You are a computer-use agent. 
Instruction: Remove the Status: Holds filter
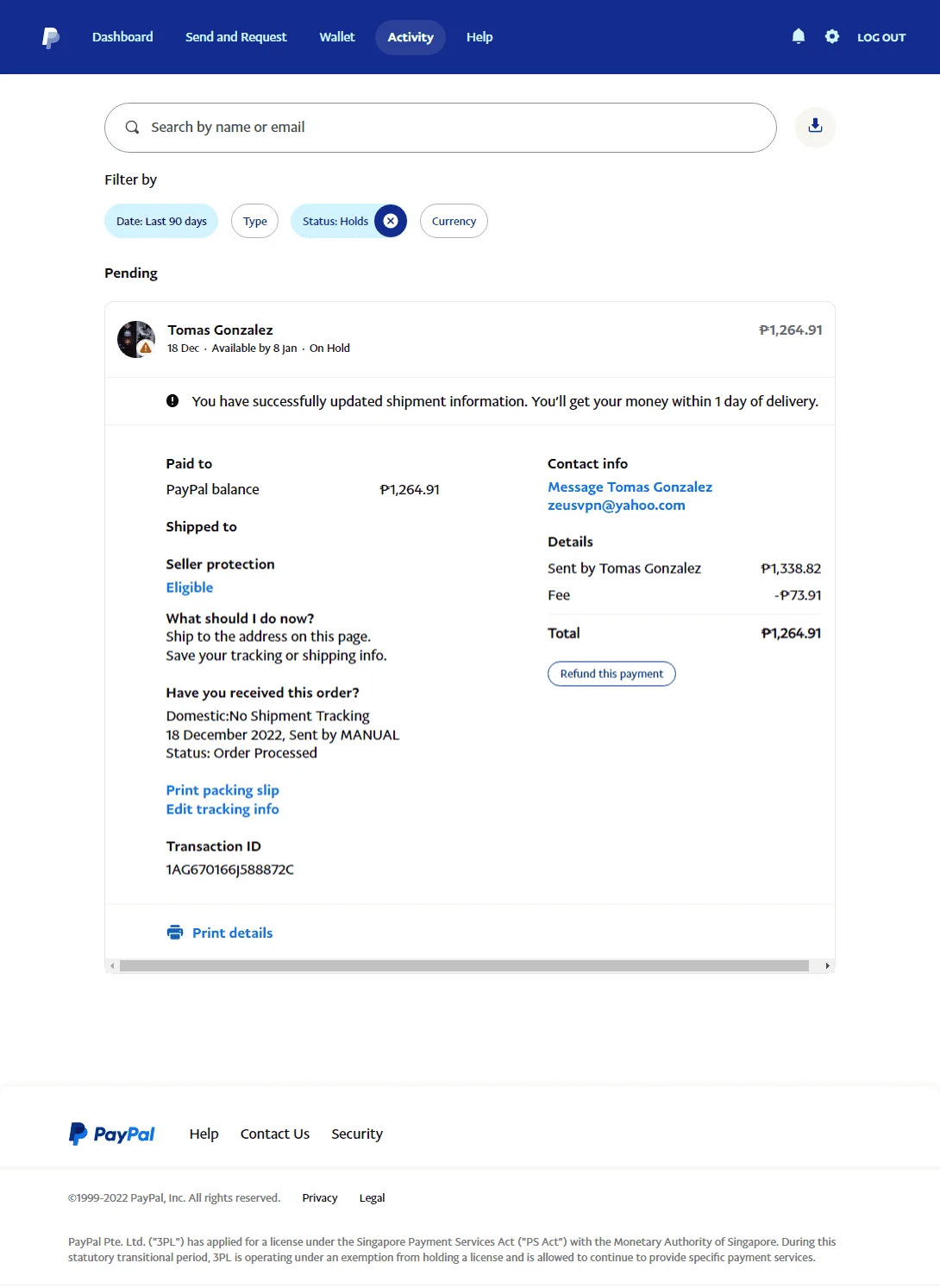click(391, 221)
